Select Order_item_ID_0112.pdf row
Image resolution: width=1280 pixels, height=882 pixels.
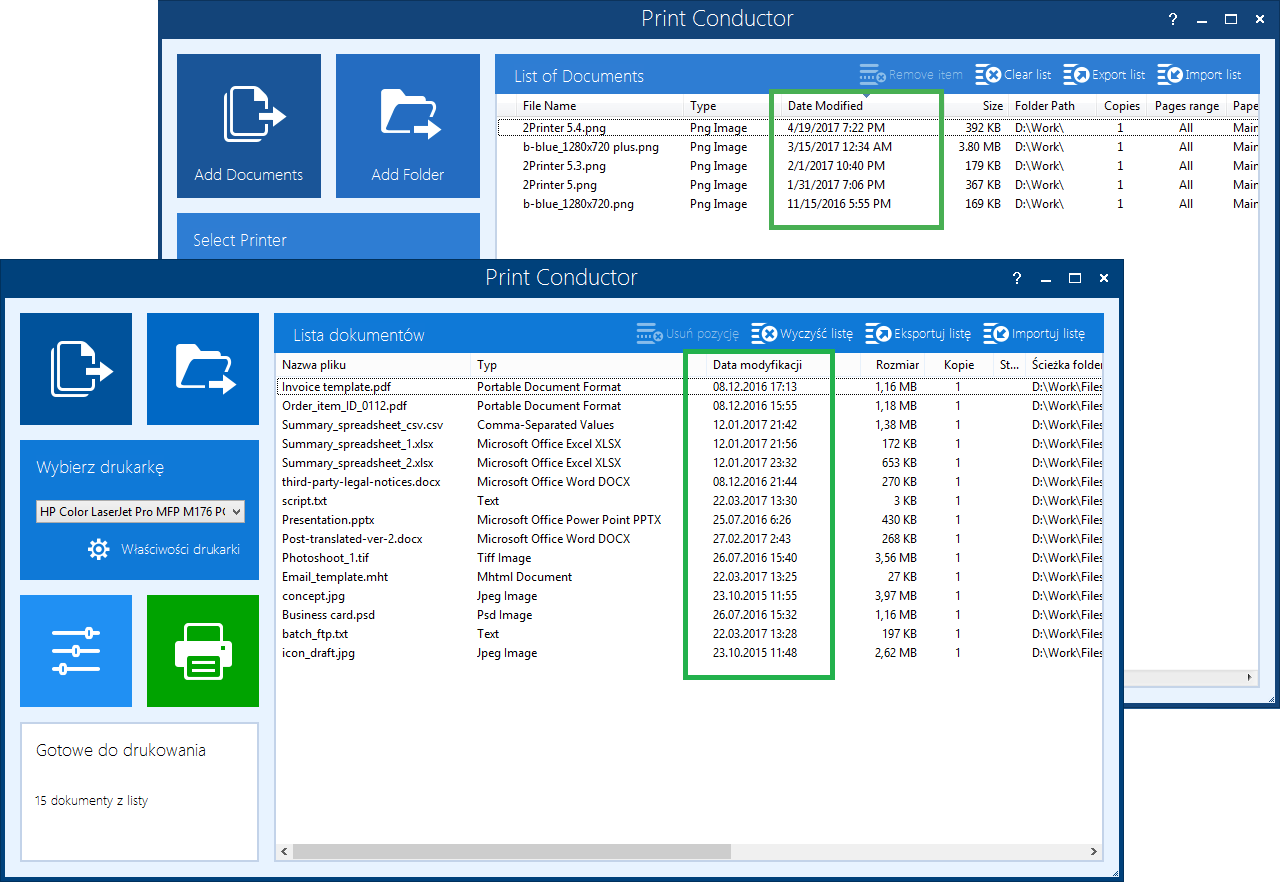[x=690, y=406]
